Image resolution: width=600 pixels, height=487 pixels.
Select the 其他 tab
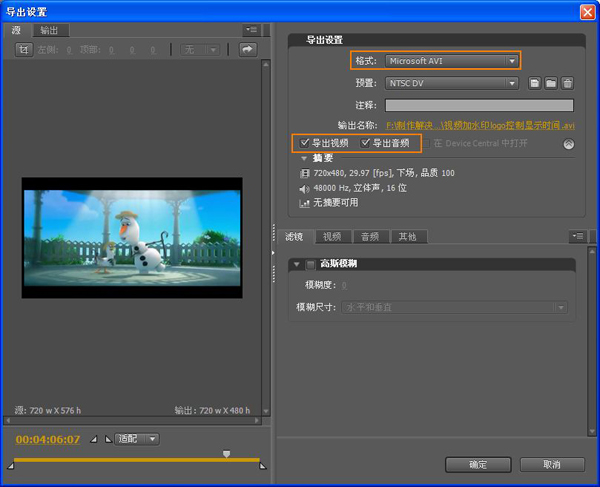click(x=408, y=237)
